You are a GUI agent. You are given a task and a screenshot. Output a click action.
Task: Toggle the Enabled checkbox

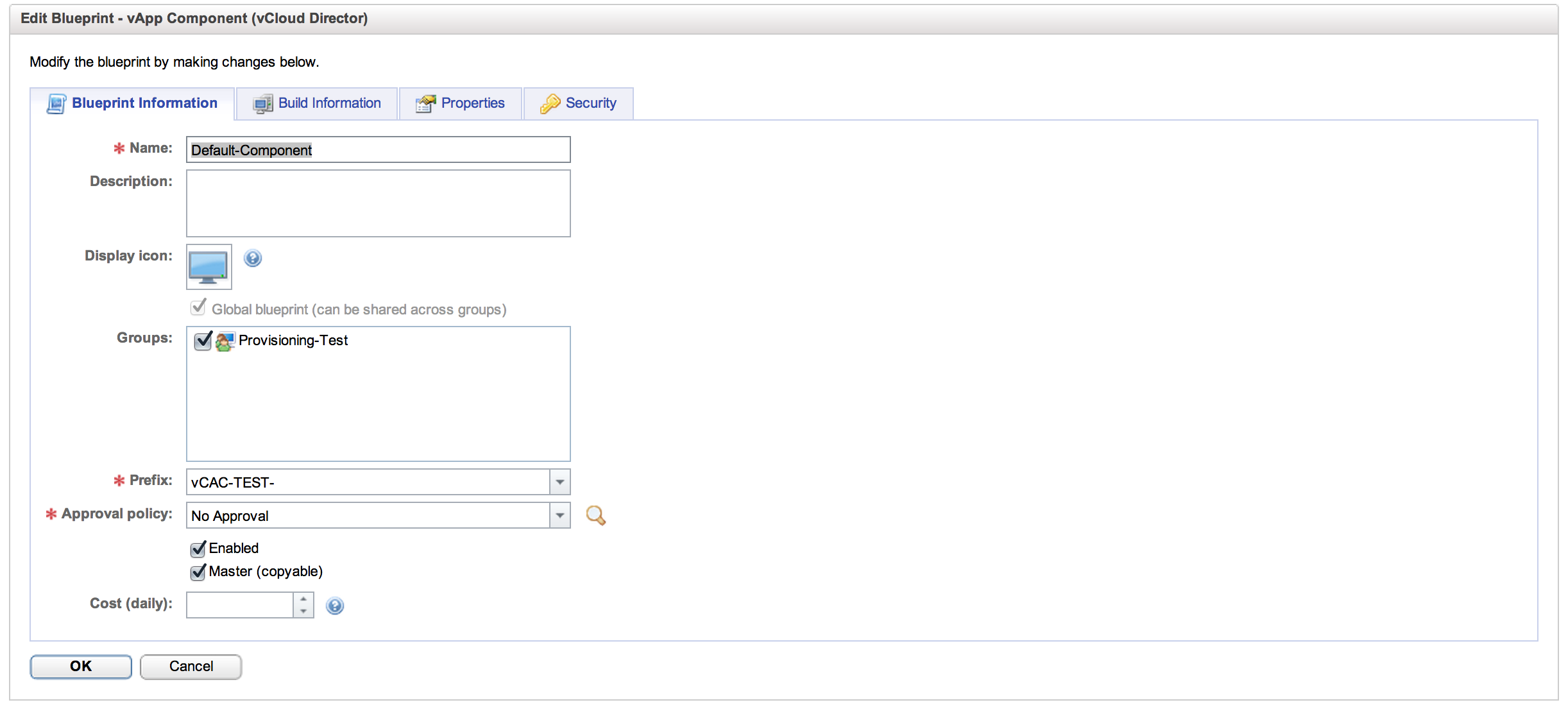click(x=198, y=549)
